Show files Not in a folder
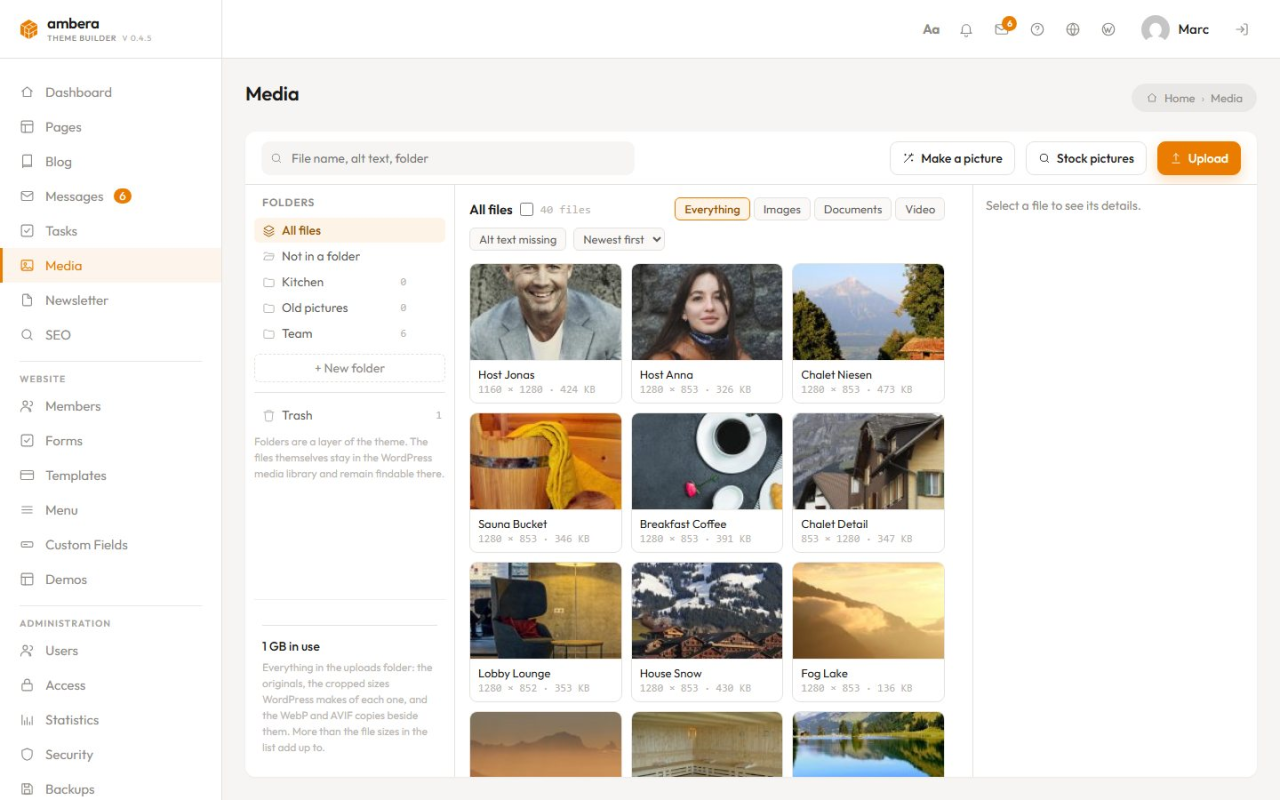This screenshot has height=800, width=1280. coord(350,256)
